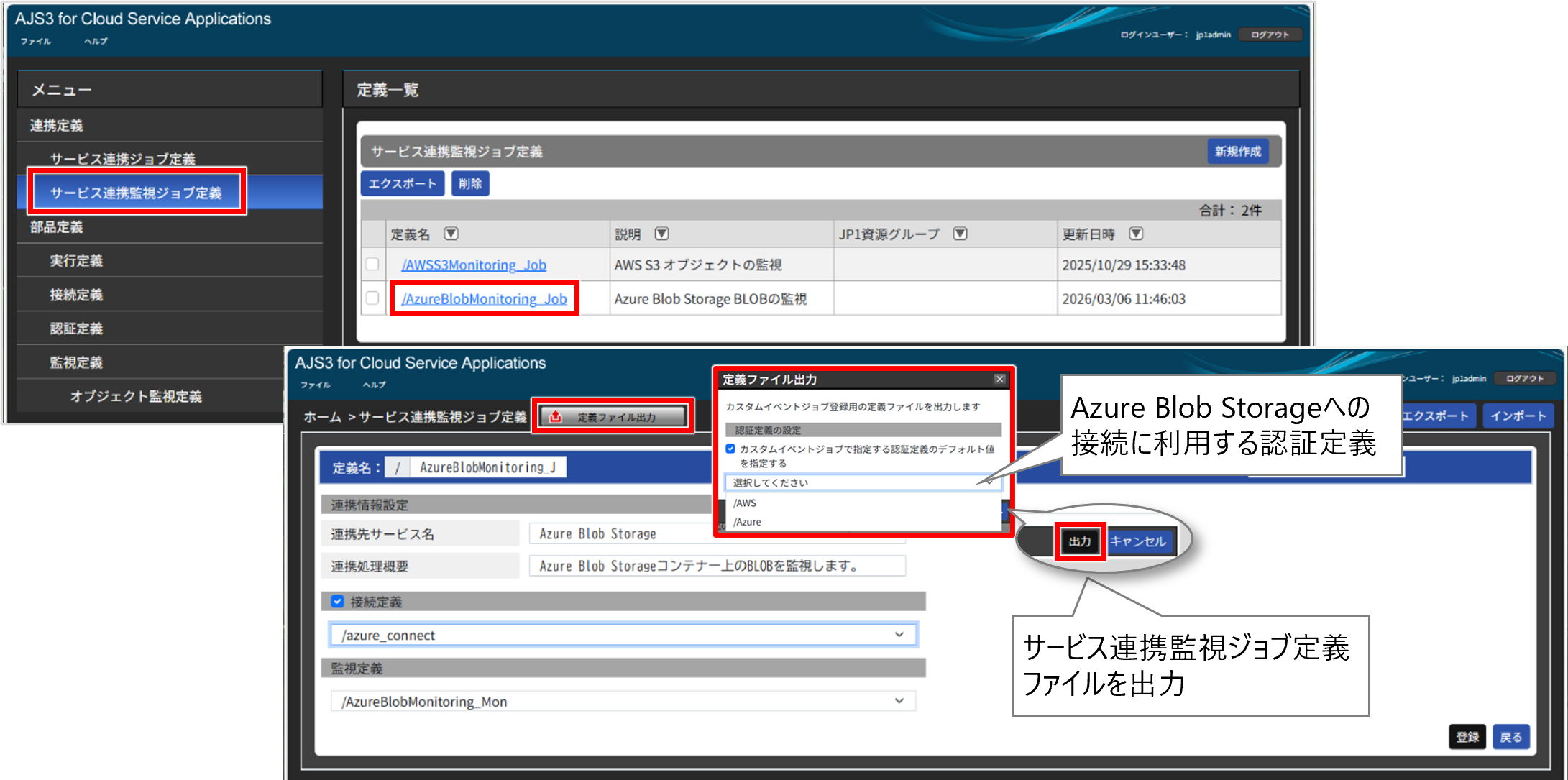
Task: Open ヘルプ menu in the top window
Action: pos(96,42)
